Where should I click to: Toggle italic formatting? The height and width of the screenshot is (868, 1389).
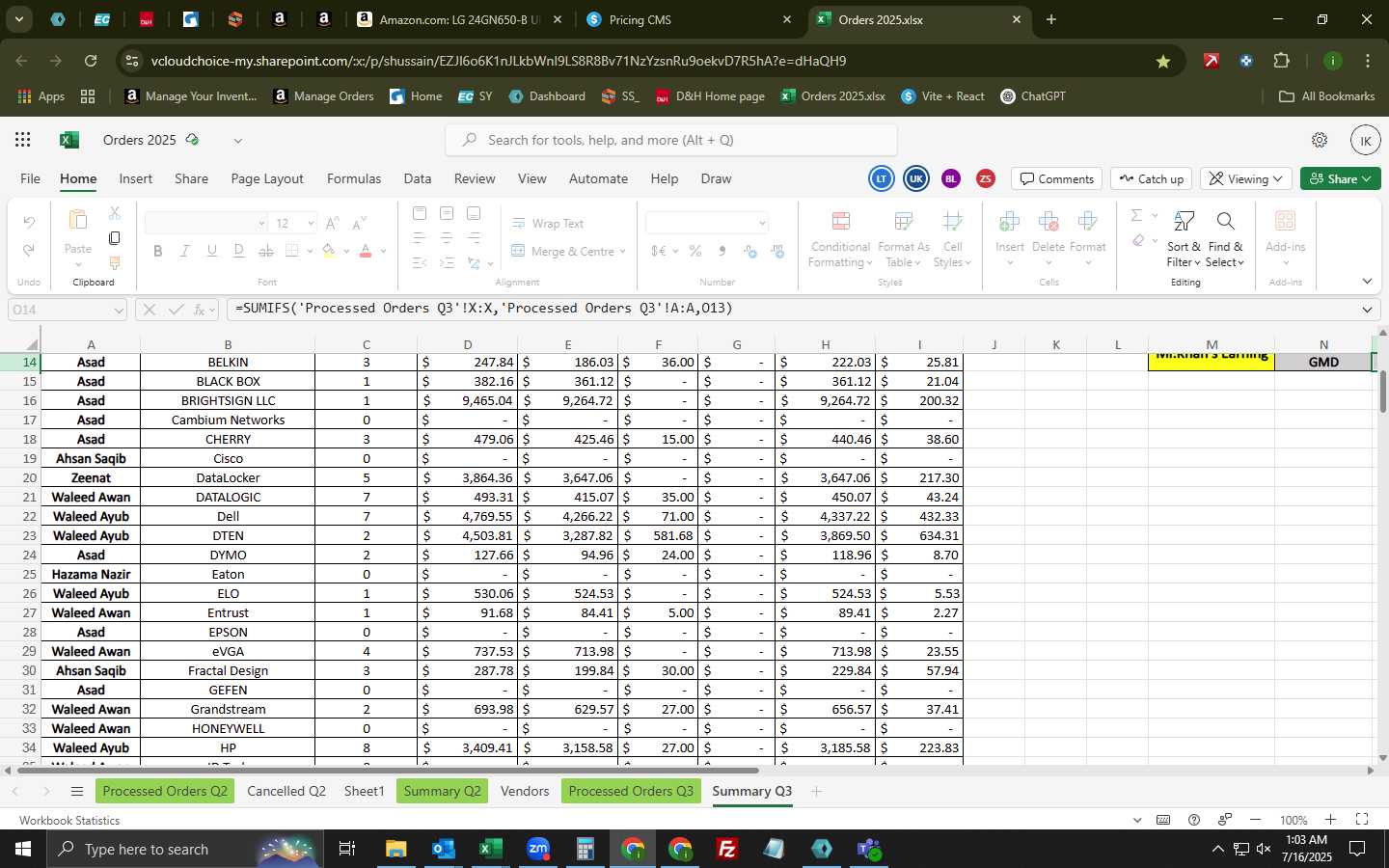[x=185, y=251]
